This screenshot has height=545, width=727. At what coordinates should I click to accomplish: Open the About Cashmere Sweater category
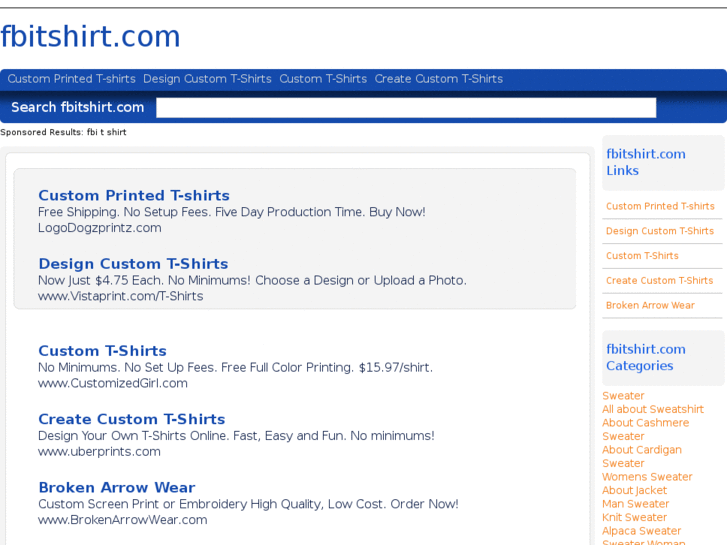click(x=645, y=430)
